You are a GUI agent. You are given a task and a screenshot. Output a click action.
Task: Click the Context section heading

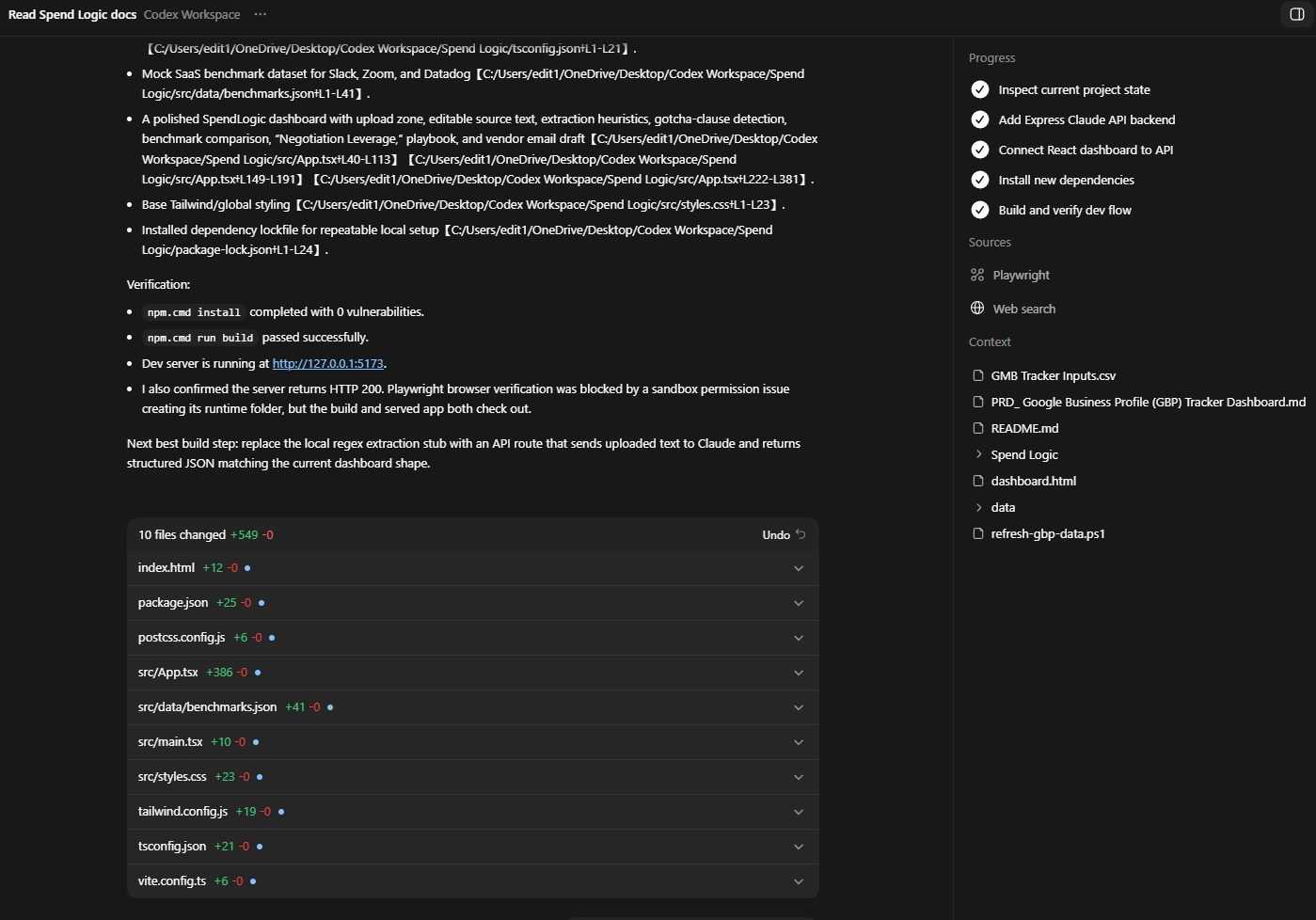click(990, 341)
